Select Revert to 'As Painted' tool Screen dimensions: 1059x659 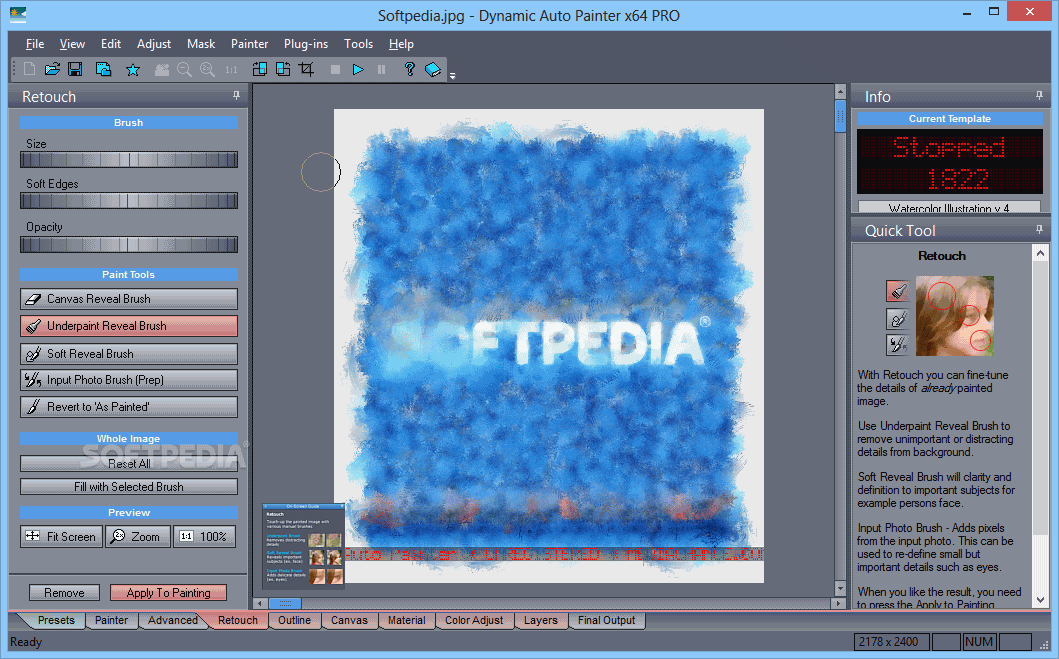point(129,406)
